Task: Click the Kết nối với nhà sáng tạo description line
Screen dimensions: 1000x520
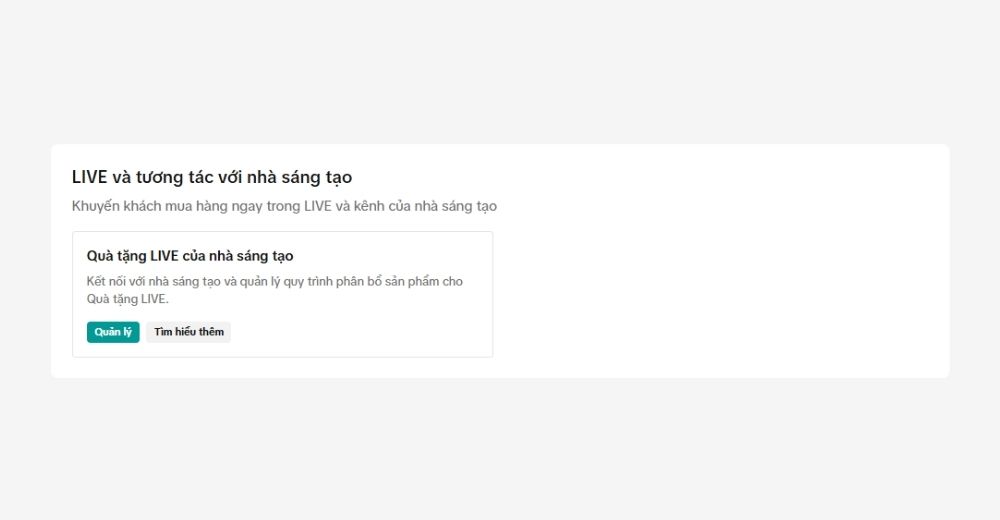Action: (275, 281)
